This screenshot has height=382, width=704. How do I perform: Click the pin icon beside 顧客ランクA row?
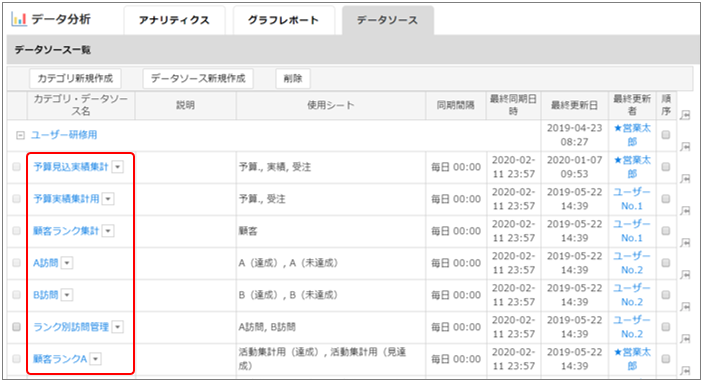point(685,371)
